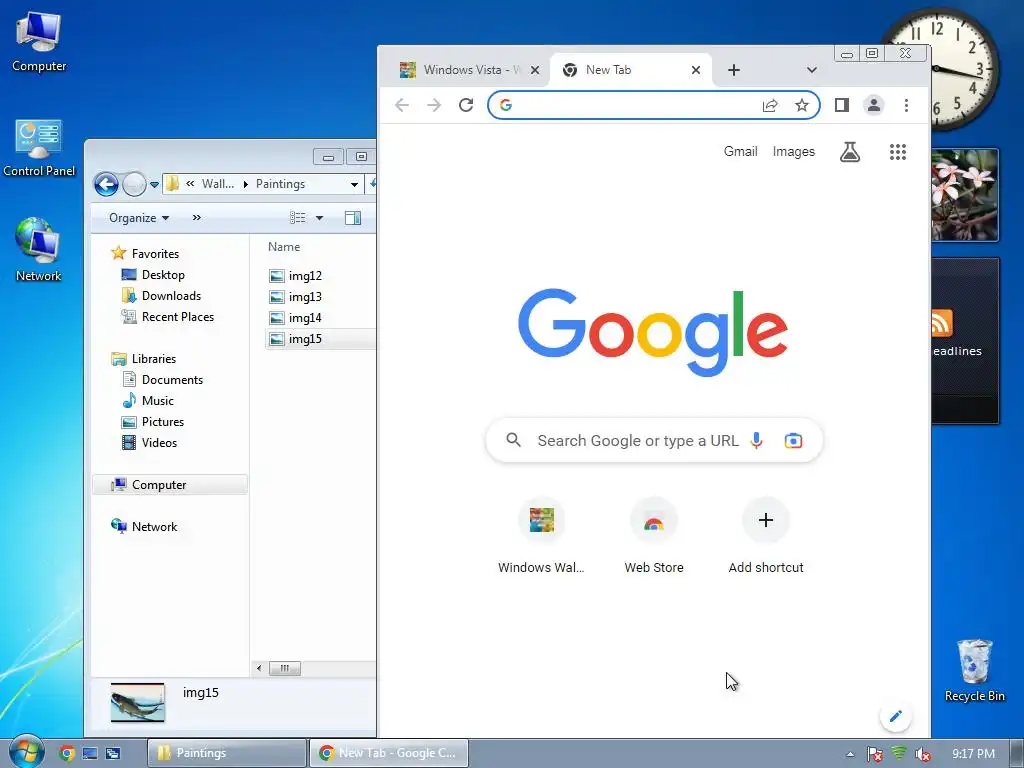Reload the page in Chrome
Image resolution: width=1024 pixels, height=768 pixels.
pos(466,105)
